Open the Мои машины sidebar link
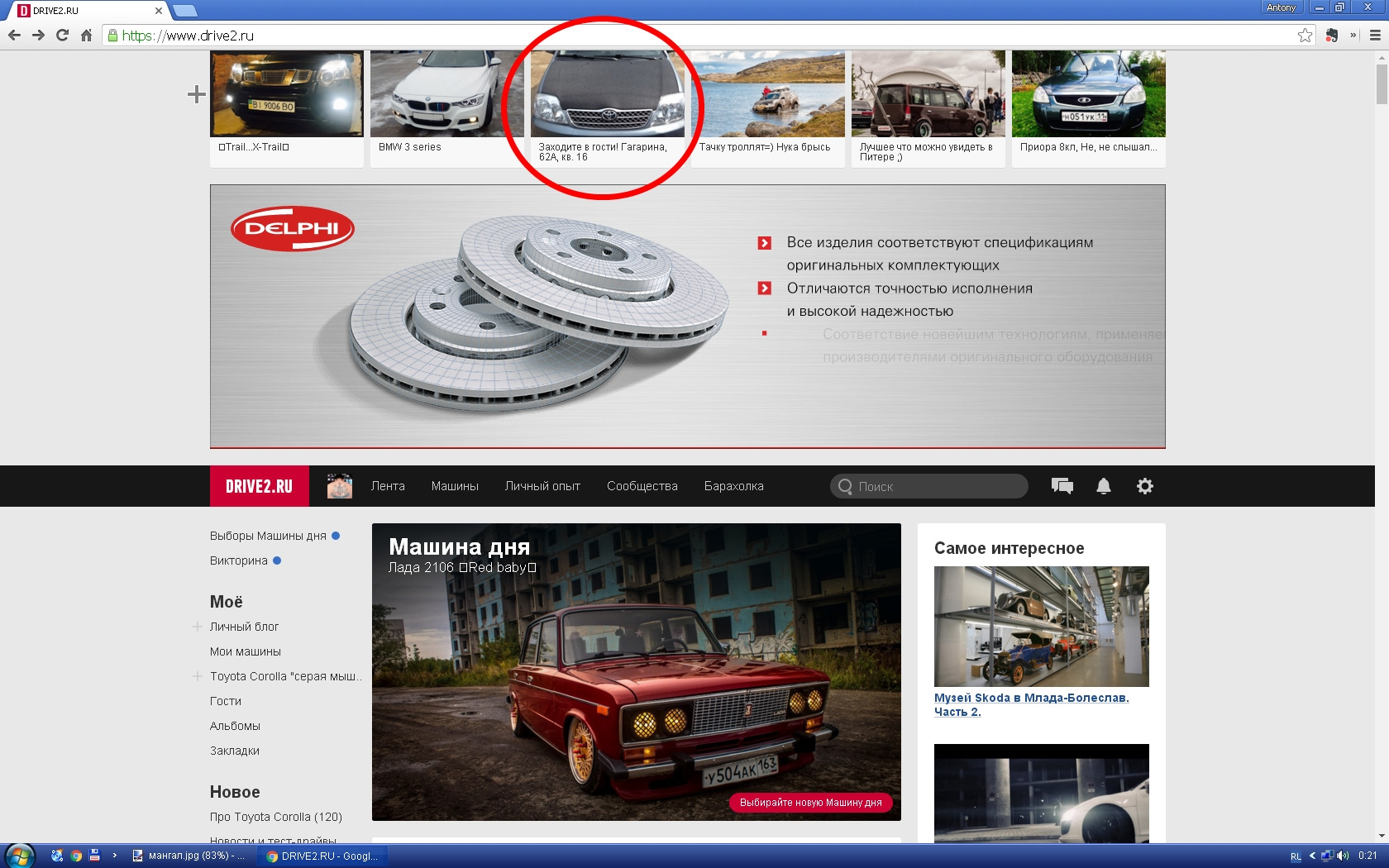Screen dimensions: 1389x868 coord(246,651)
